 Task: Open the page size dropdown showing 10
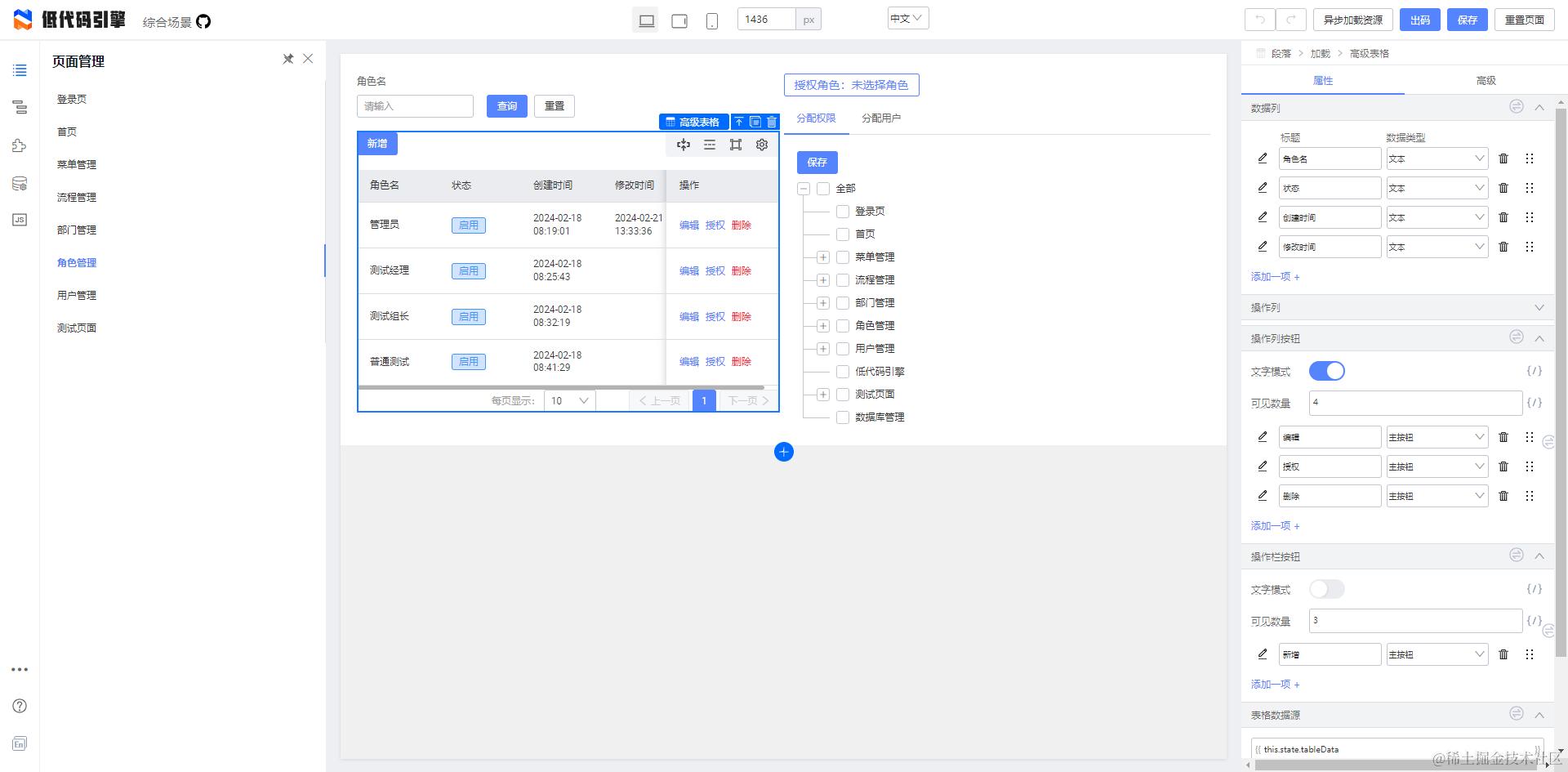(x=568, y=400)
